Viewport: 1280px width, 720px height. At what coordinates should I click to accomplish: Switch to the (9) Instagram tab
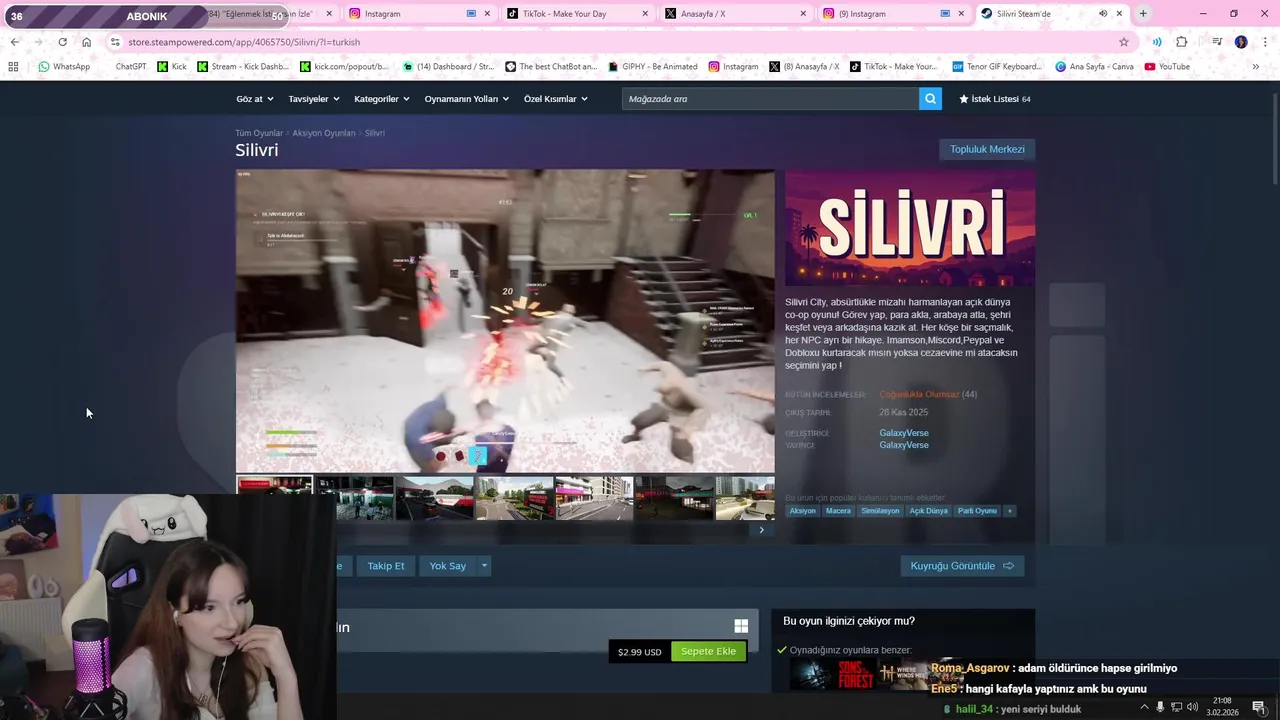pos(893,14)
